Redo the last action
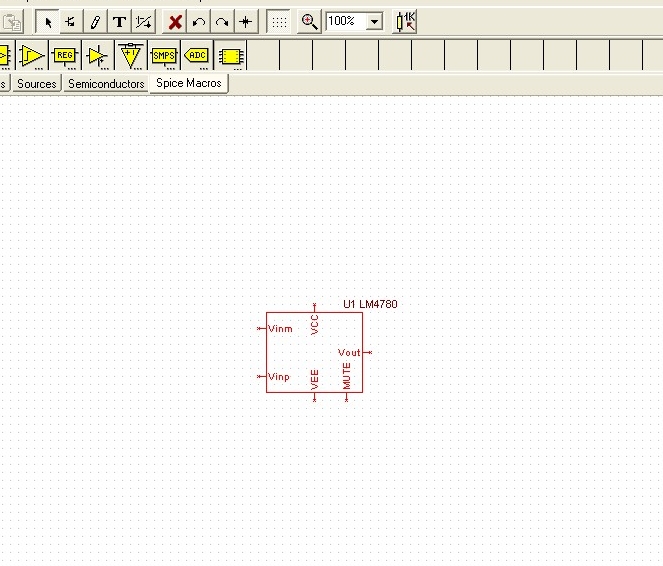The height and width of the screenshot is (566, 663). tap(222, 22)
